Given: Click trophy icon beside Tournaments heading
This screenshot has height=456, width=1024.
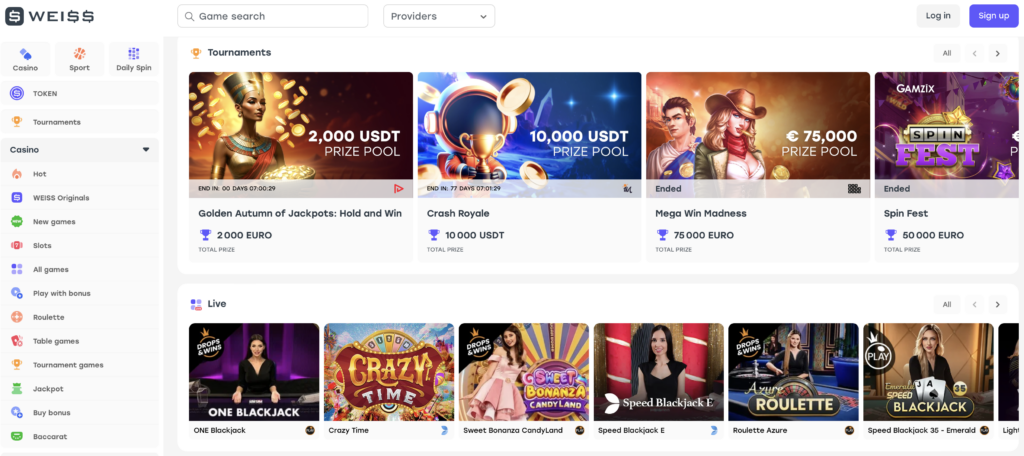Looking at the screenshot, I should 195,53.
